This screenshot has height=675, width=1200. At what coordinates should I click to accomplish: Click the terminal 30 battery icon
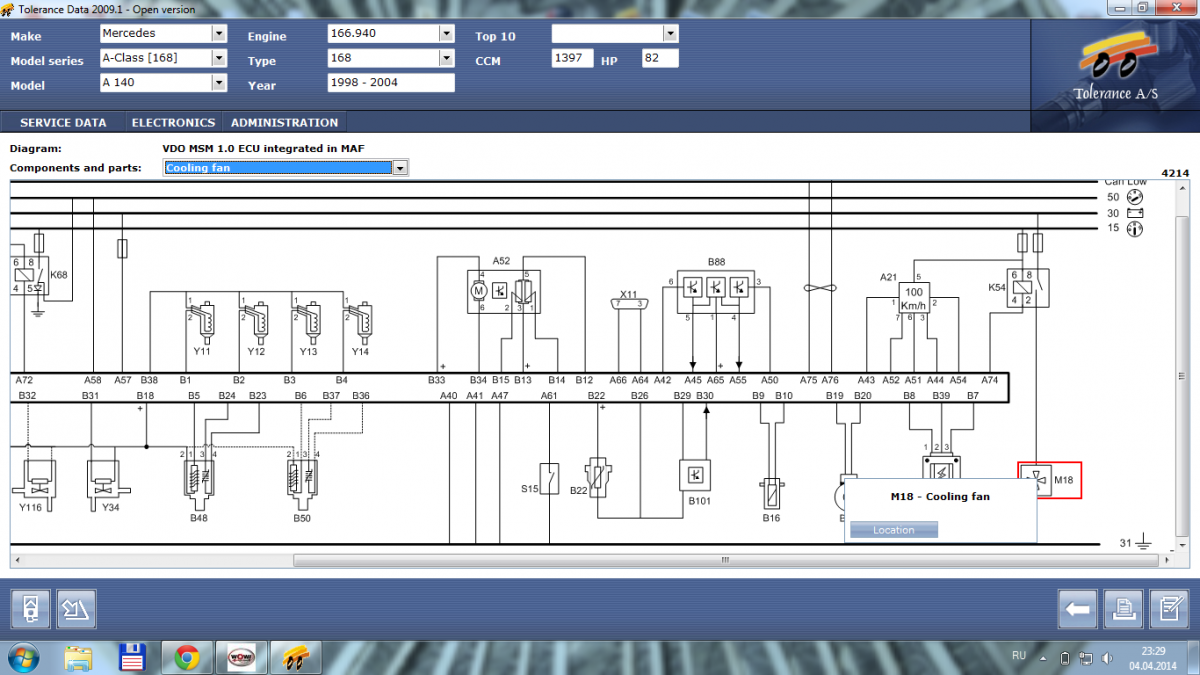coord(1135,213)
